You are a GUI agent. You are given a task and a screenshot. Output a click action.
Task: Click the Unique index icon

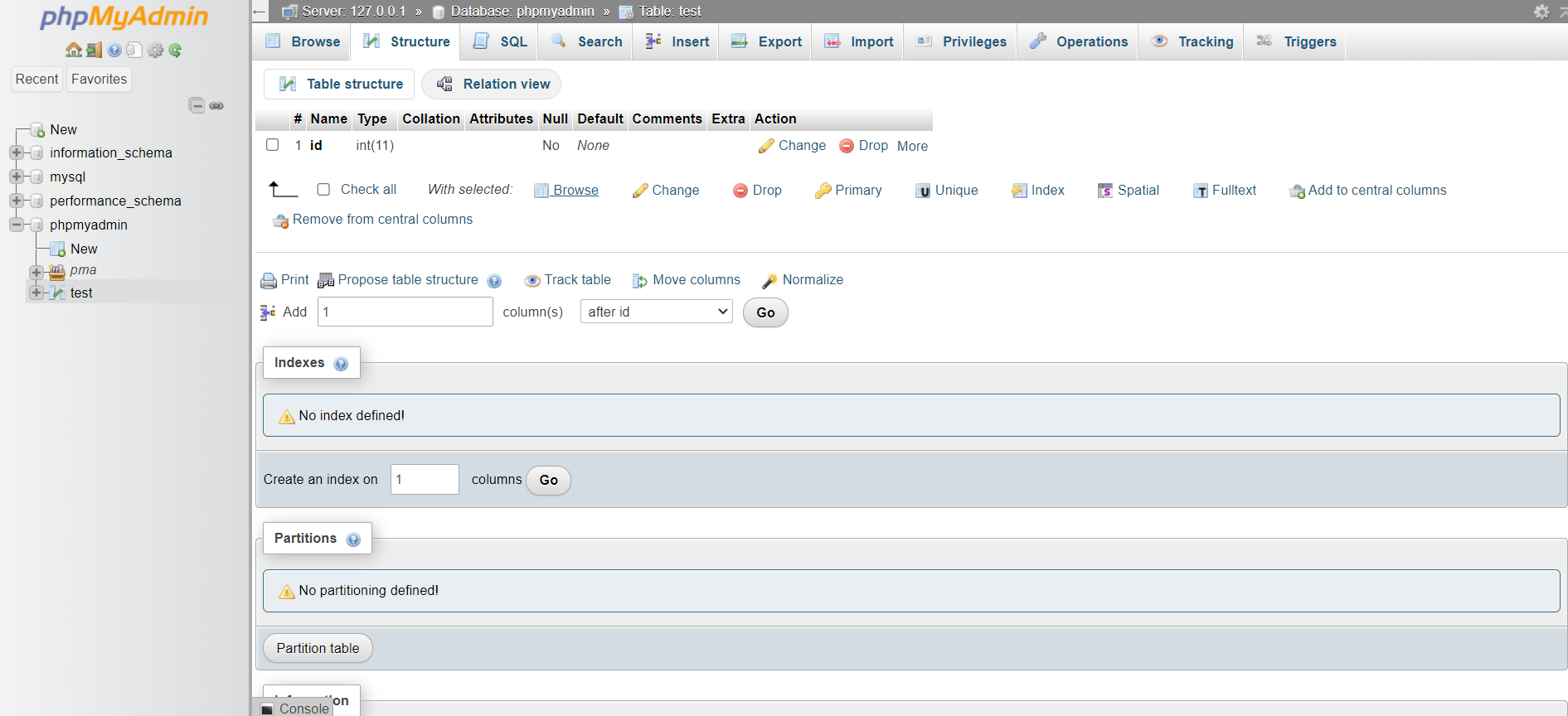923,191
